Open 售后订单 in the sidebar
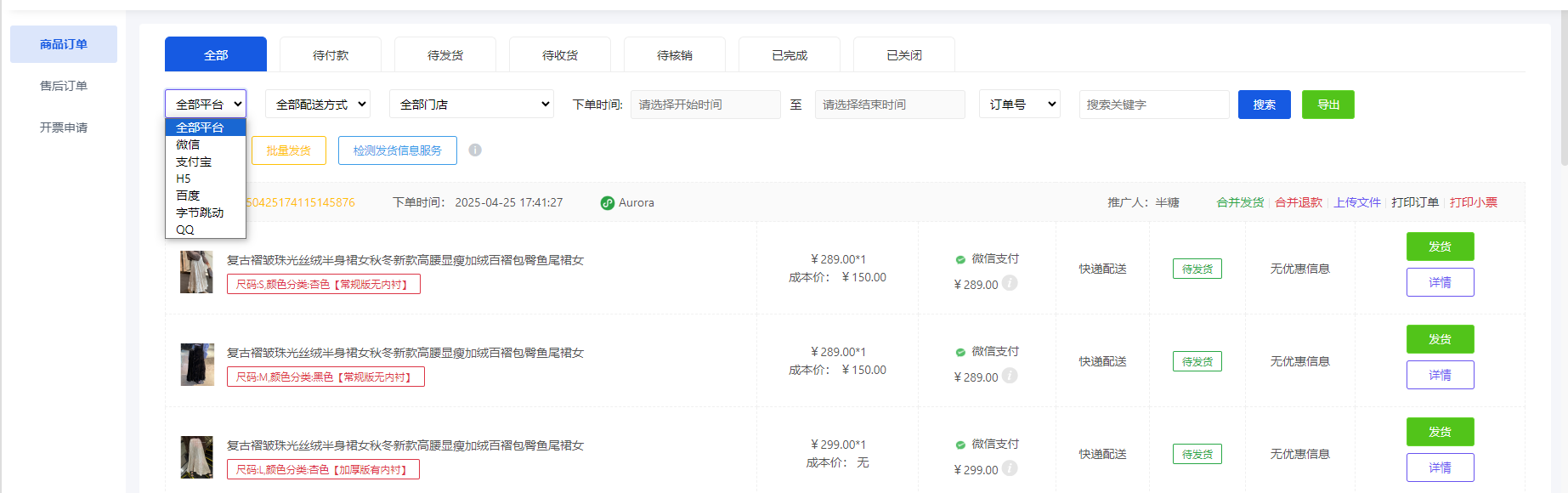 coord(64,86)
